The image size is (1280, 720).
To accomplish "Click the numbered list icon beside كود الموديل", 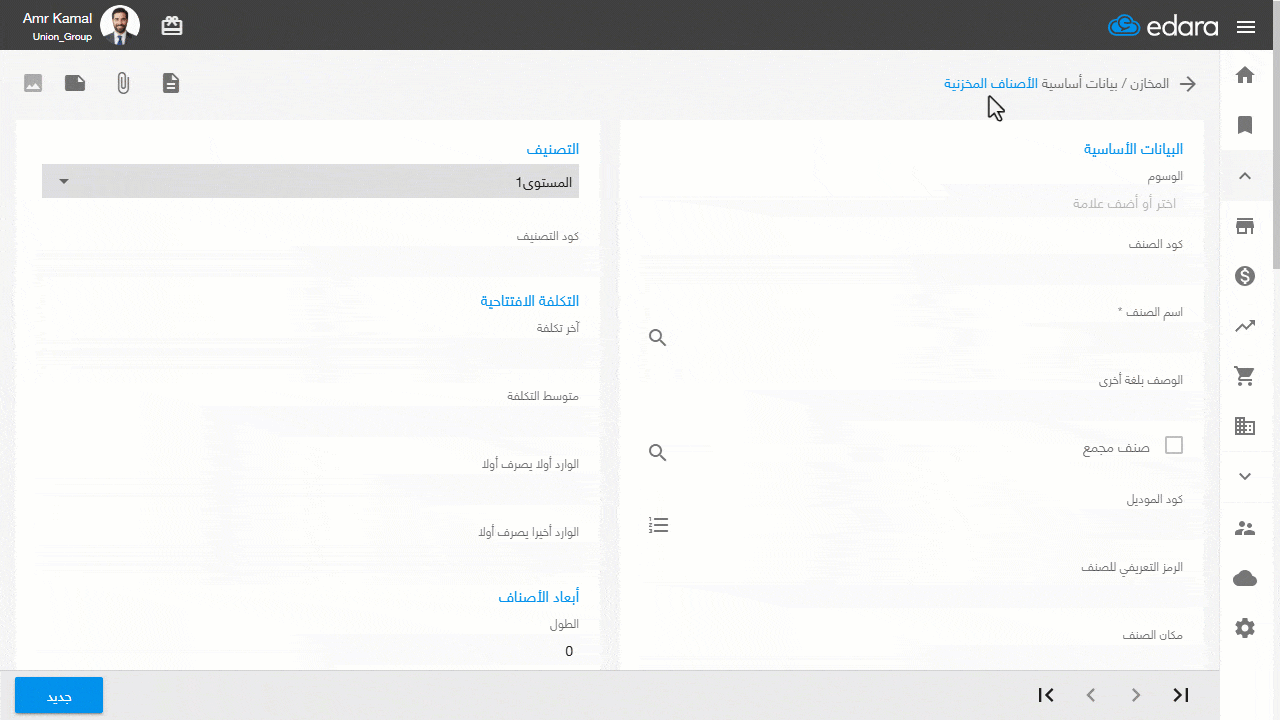I will pyautogui.click(x=658, y=525).
